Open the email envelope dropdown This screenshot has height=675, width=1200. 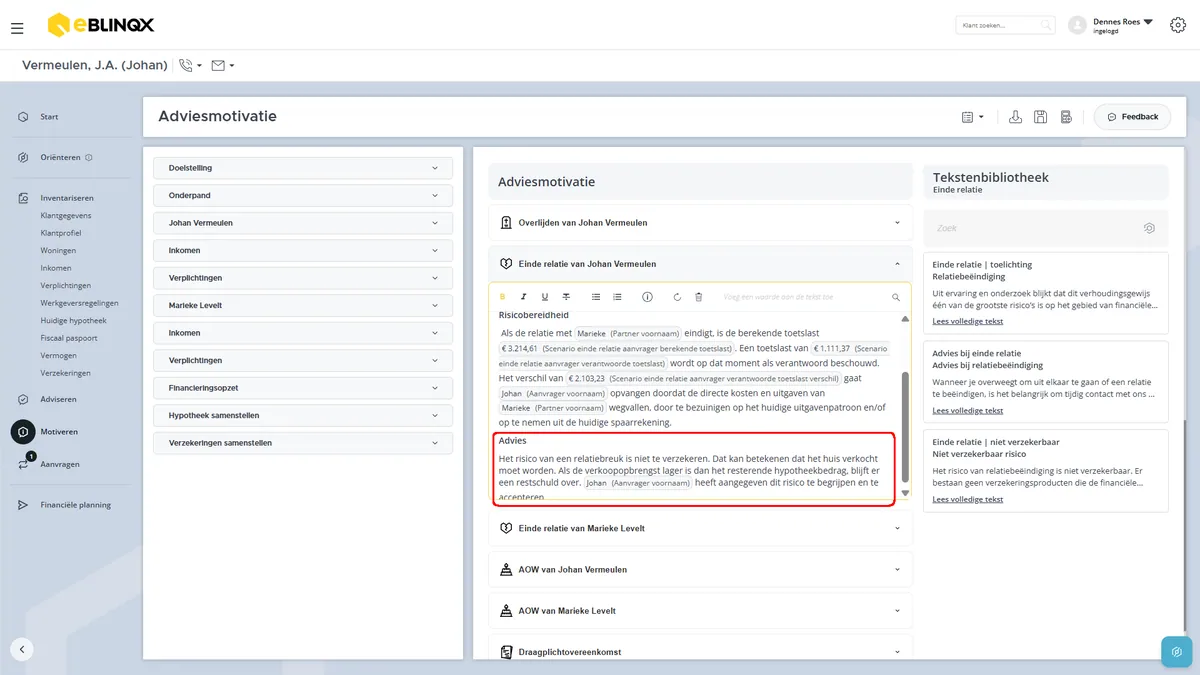pyautogui.click(x=222, y=66)
